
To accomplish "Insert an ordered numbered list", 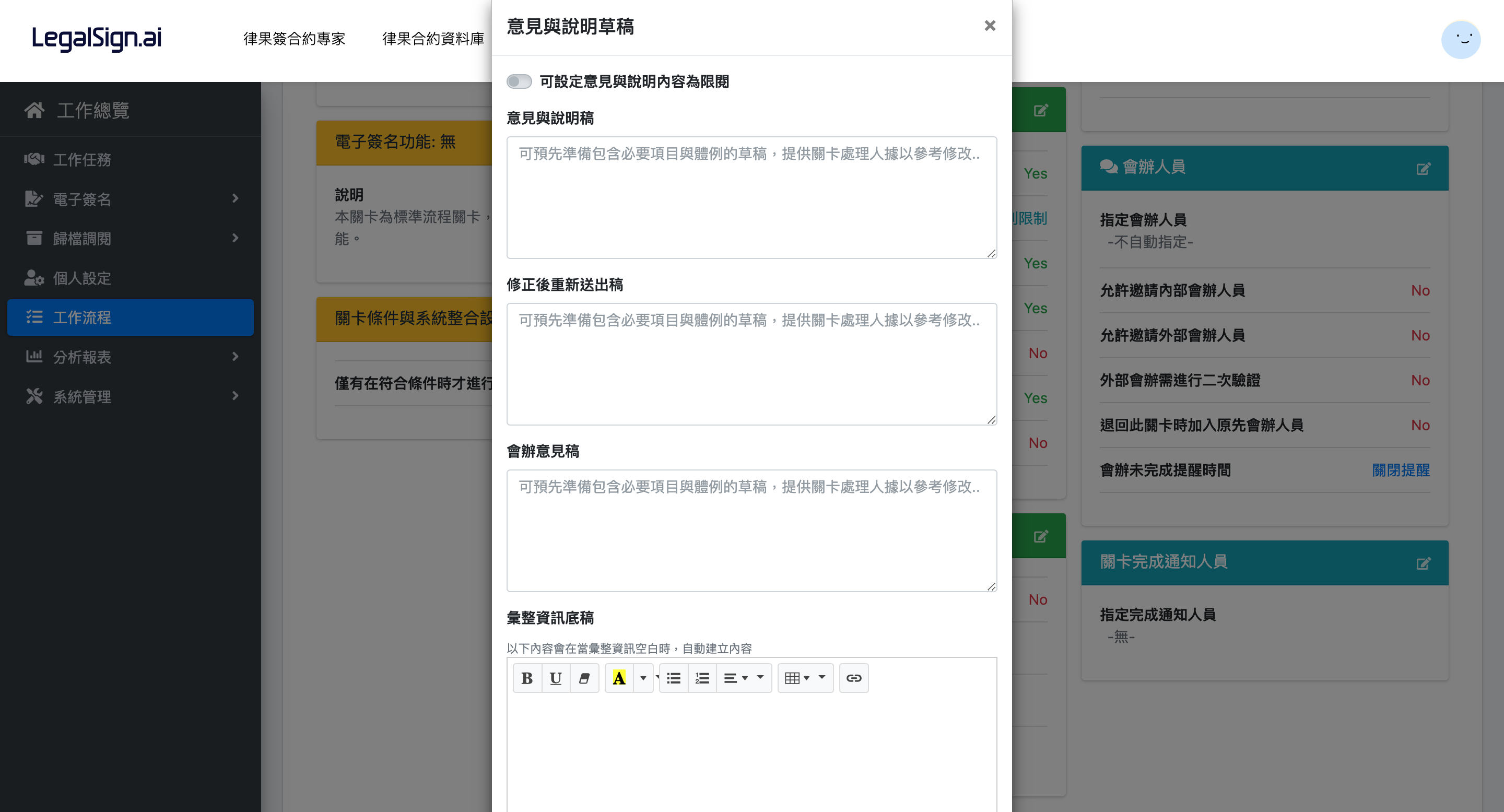I will pos(702,678).
